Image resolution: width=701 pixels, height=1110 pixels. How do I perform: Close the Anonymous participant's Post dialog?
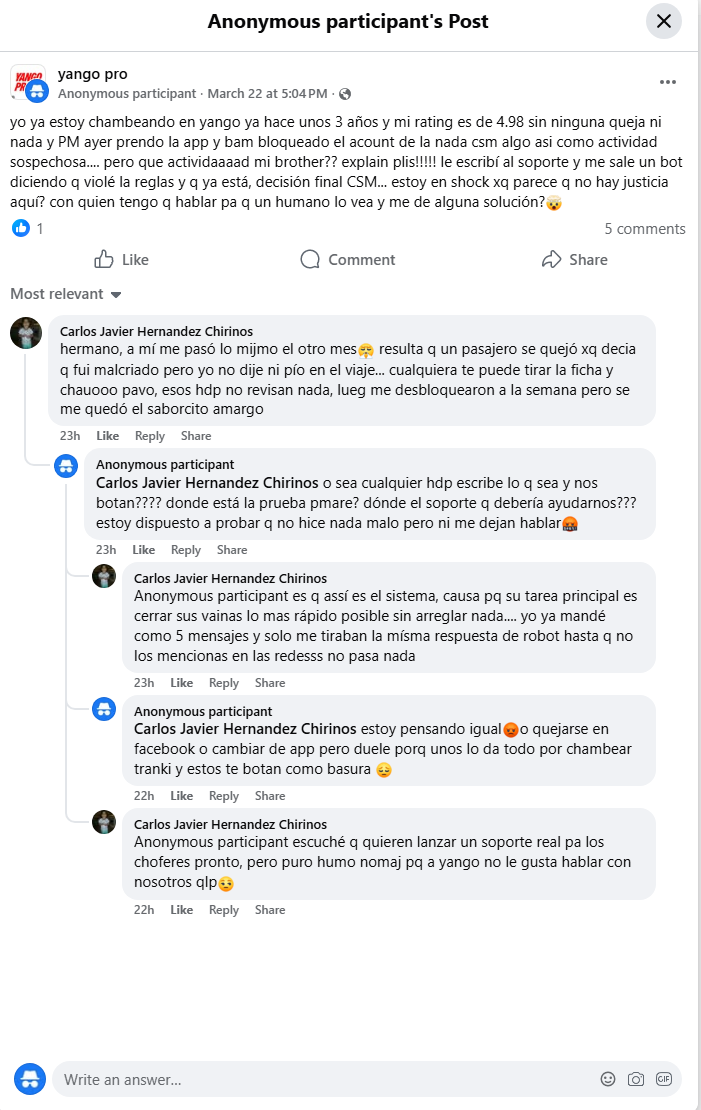click(x=663, y=21)
